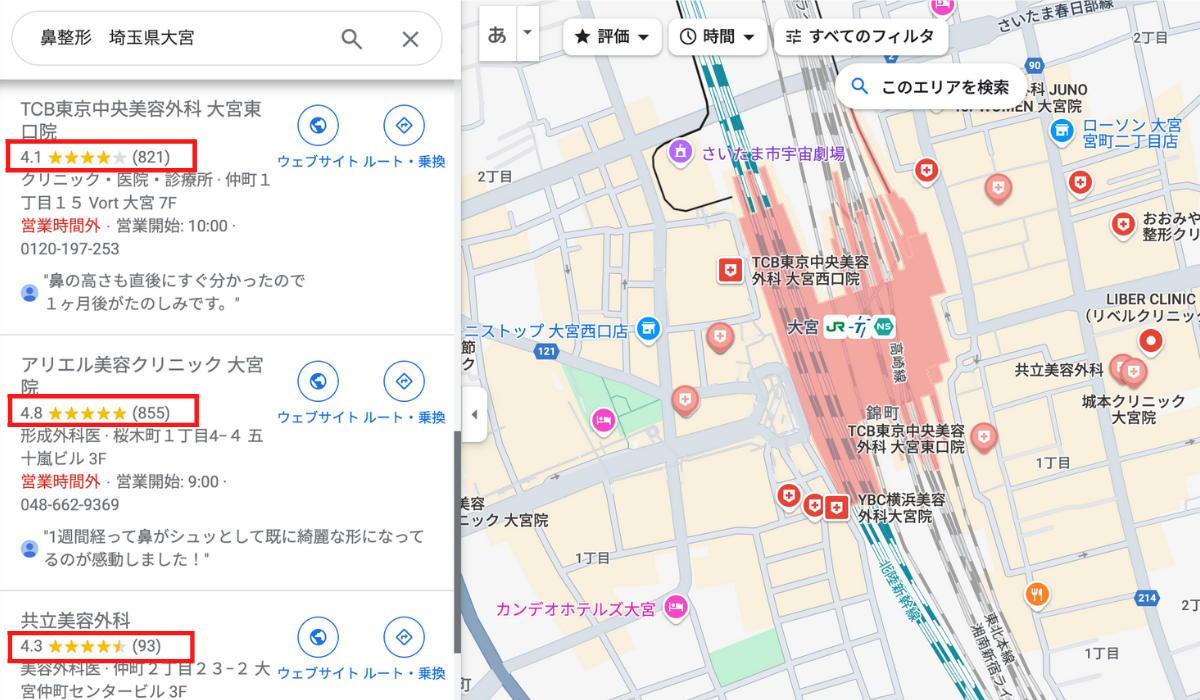Click review quote starting 1週間経って鼻がシュッと
This screenshot has width=1200, height=700.
233,548
